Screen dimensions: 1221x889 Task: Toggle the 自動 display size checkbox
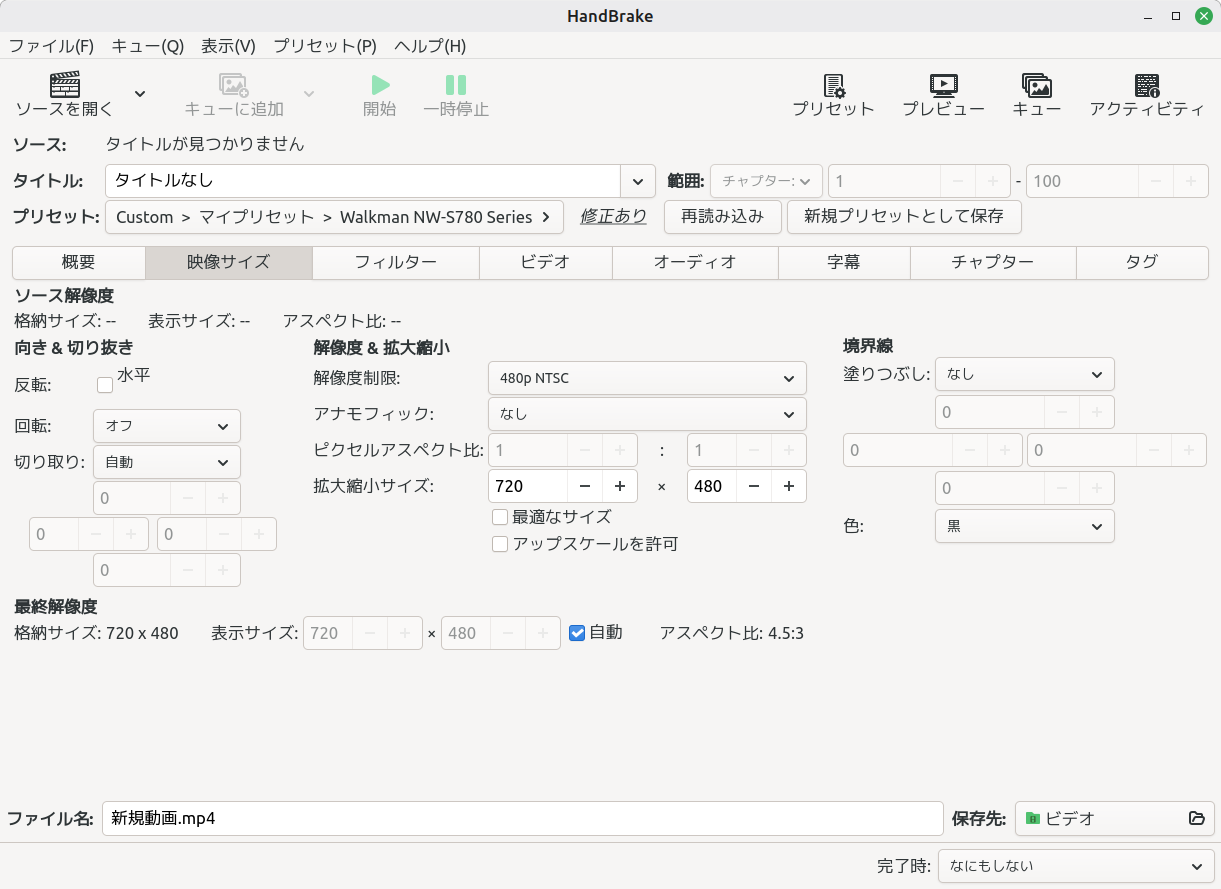pos(577,633)
